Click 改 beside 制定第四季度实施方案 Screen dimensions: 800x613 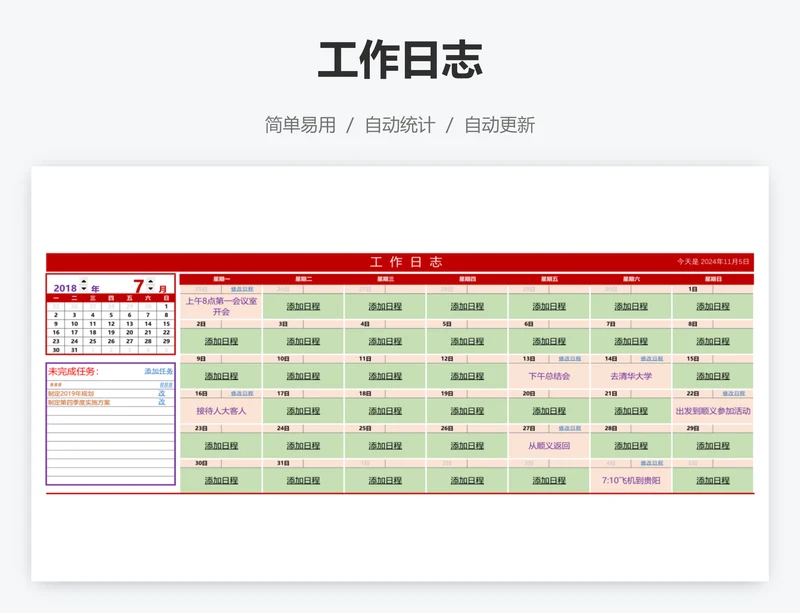pos(162,402)
